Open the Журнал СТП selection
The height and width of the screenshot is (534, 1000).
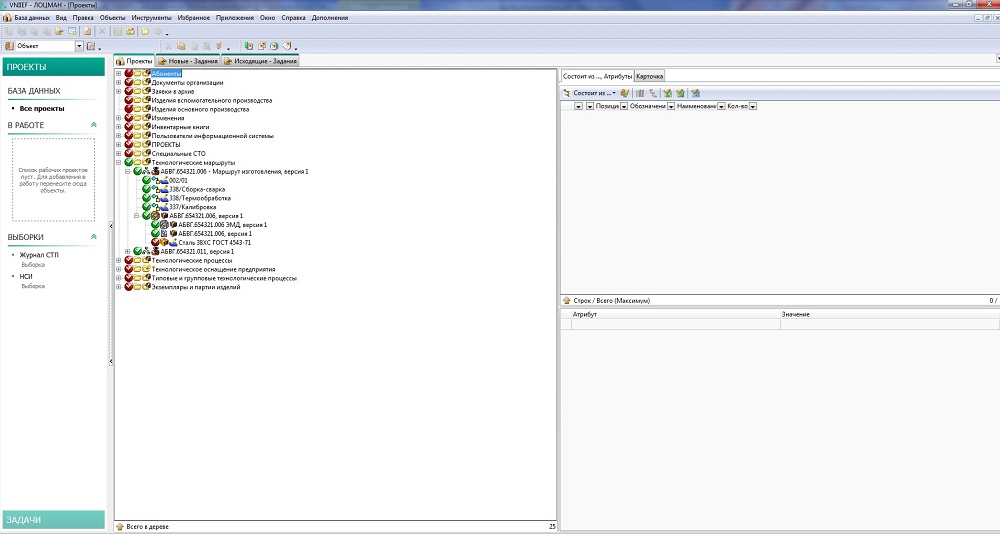pos(39,256)
